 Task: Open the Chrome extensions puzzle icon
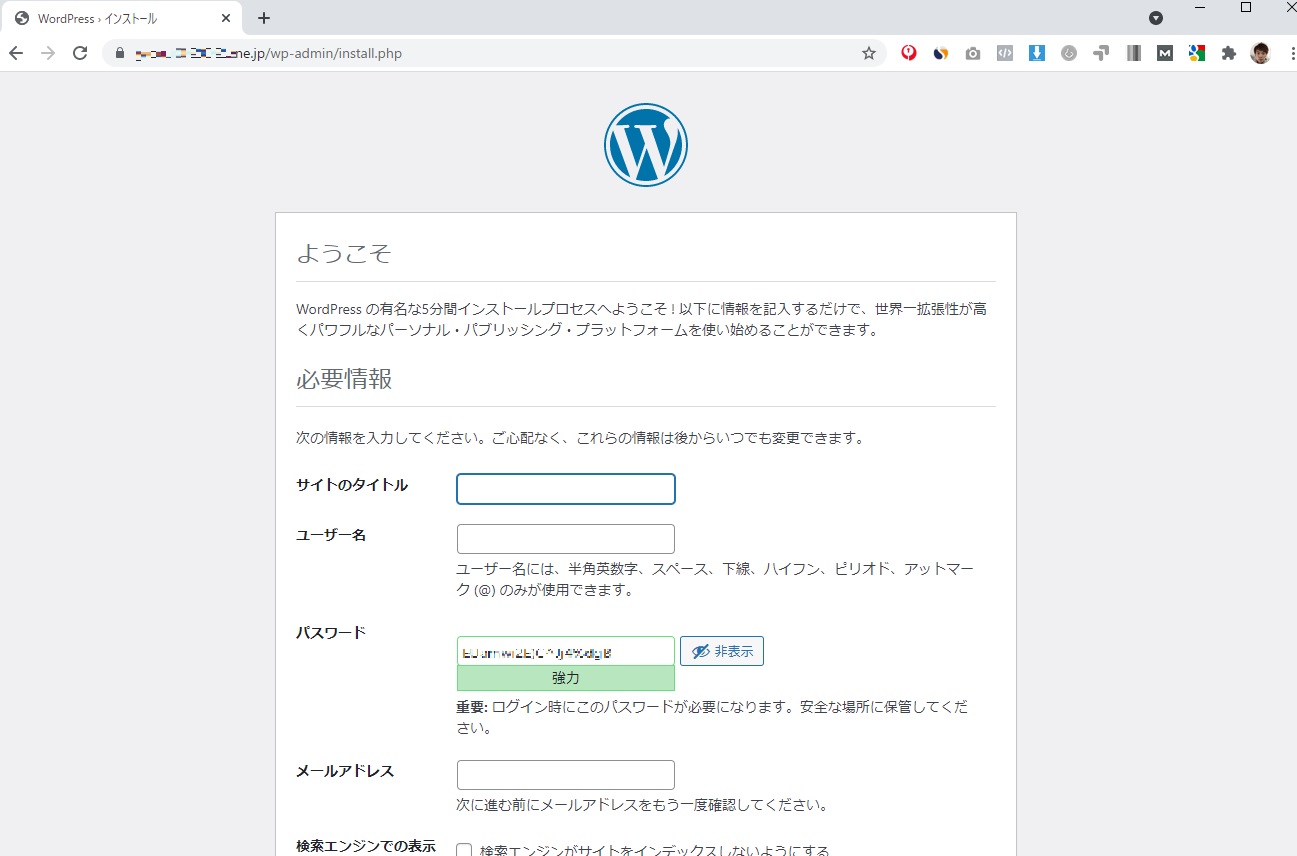coord(1228,53)
